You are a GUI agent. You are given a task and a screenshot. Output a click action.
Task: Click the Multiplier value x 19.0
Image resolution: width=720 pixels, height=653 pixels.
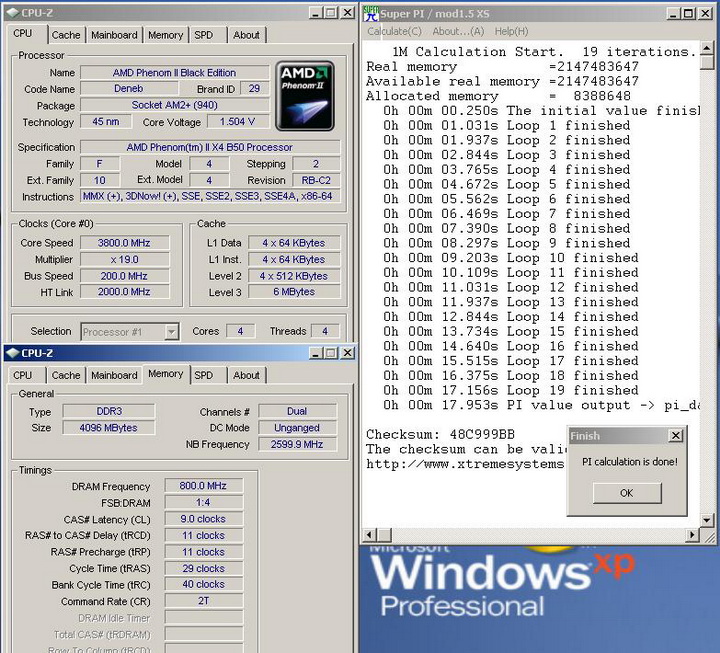[x=124, y=259]
